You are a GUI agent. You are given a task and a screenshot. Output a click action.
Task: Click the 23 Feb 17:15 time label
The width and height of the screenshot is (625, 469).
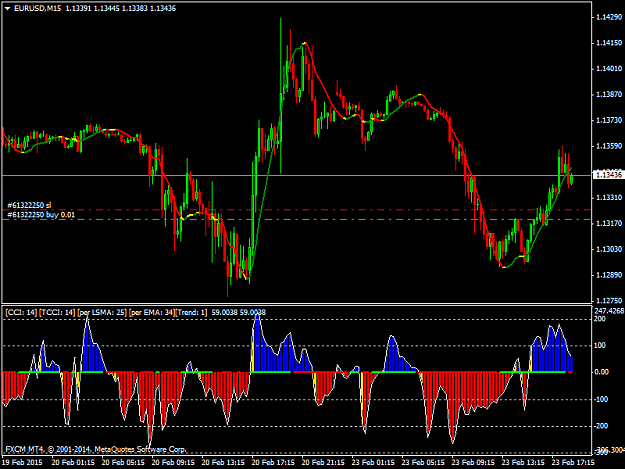[x=573, y=463]
